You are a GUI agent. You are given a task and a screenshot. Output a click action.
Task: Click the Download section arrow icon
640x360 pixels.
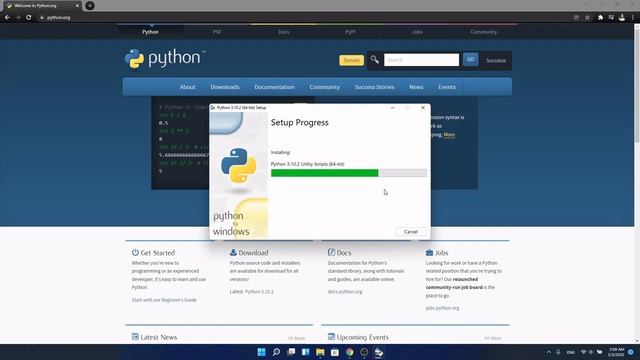click(233, 252)
